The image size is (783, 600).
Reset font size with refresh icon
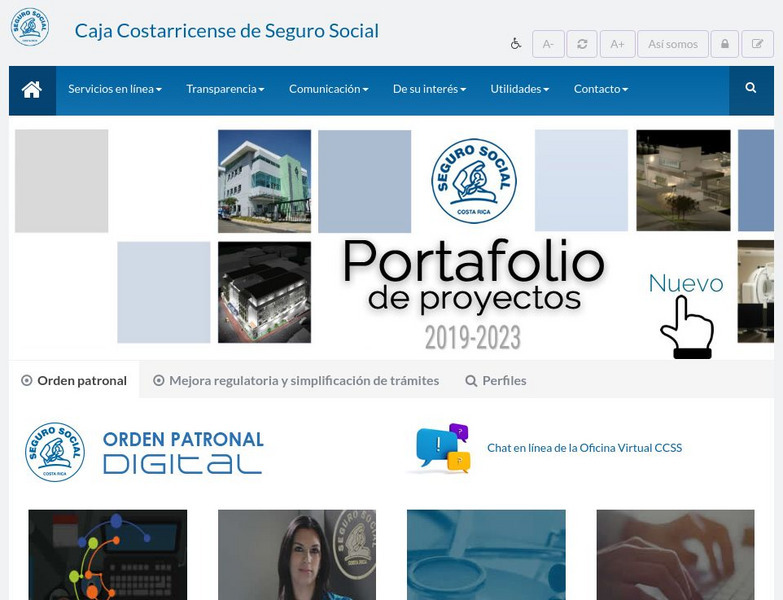[x=582, y=44]
